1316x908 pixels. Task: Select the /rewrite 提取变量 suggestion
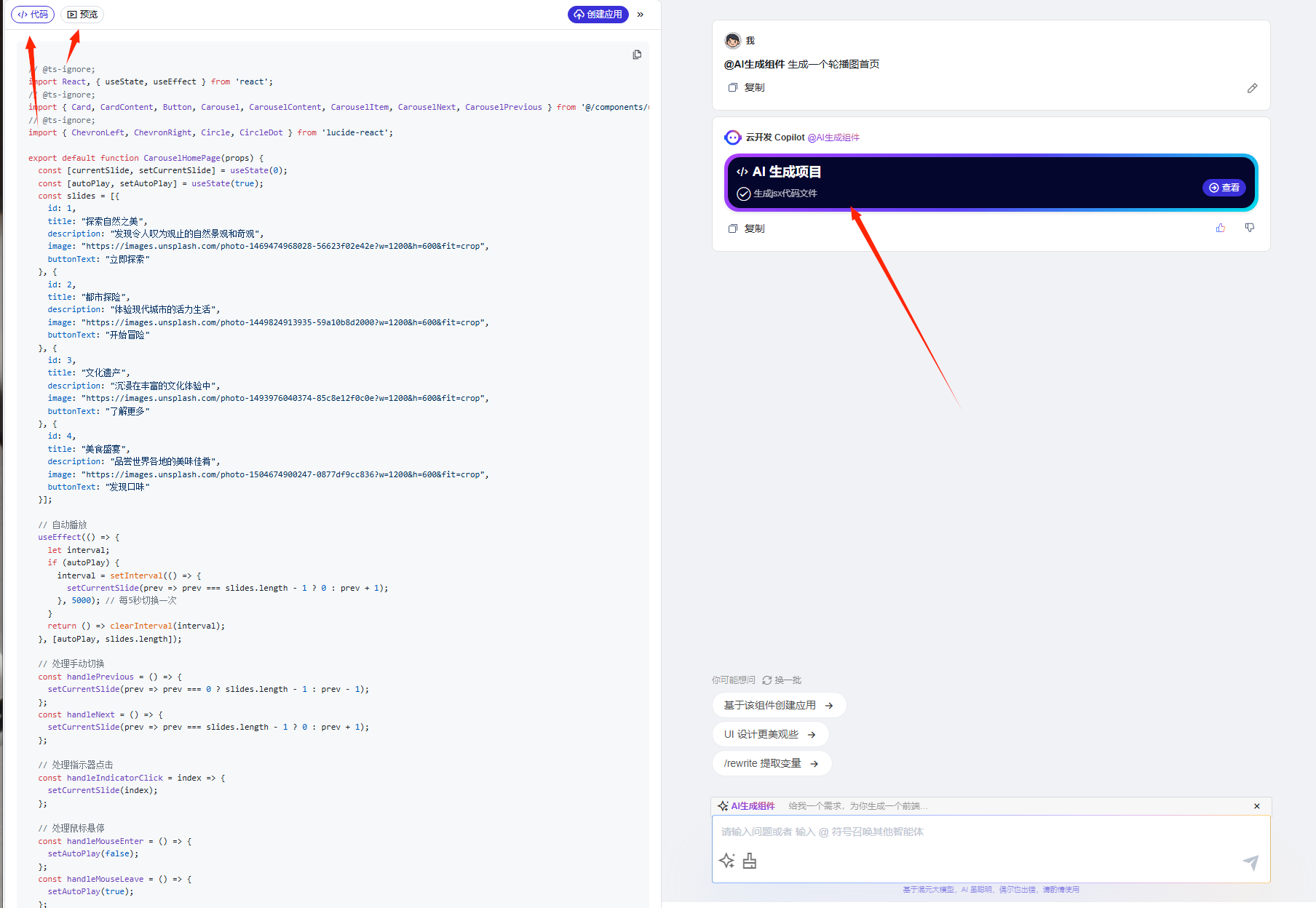(x=772, y=763)
